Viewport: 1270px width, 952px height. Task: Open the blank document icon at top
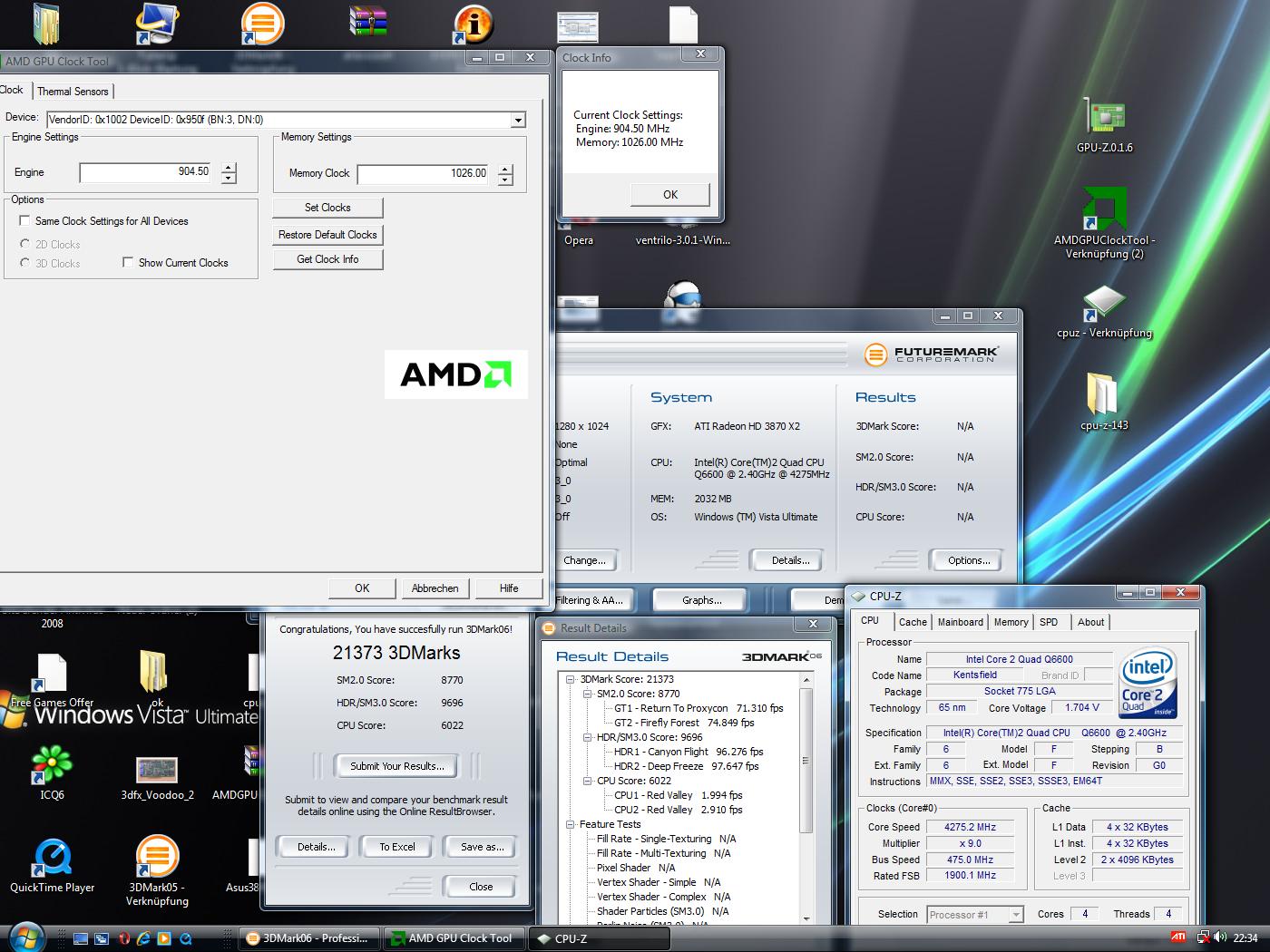point(682,25)
